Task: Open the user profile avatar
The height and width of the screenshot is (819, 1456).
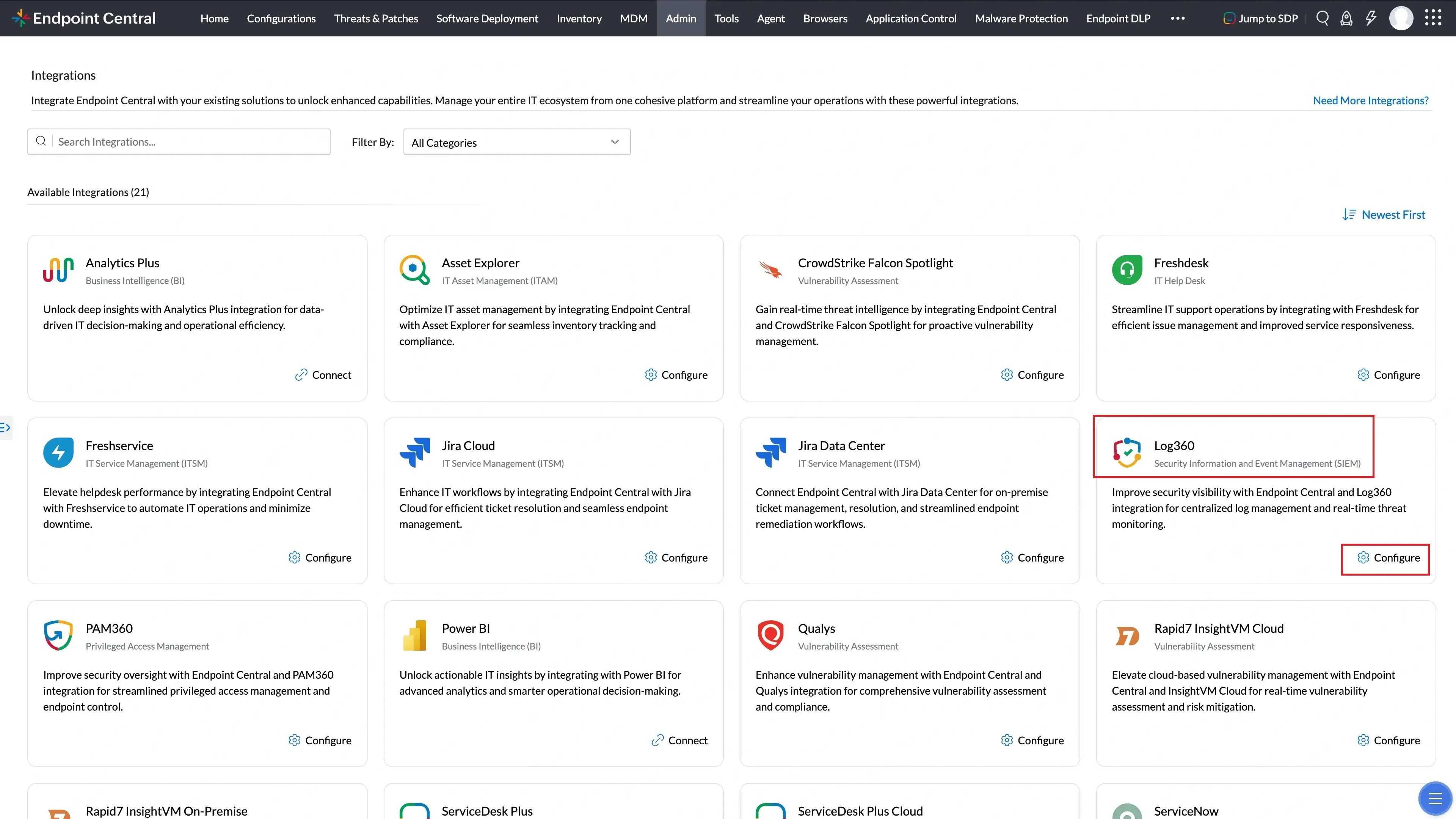Action: [x=1401, y=18]
